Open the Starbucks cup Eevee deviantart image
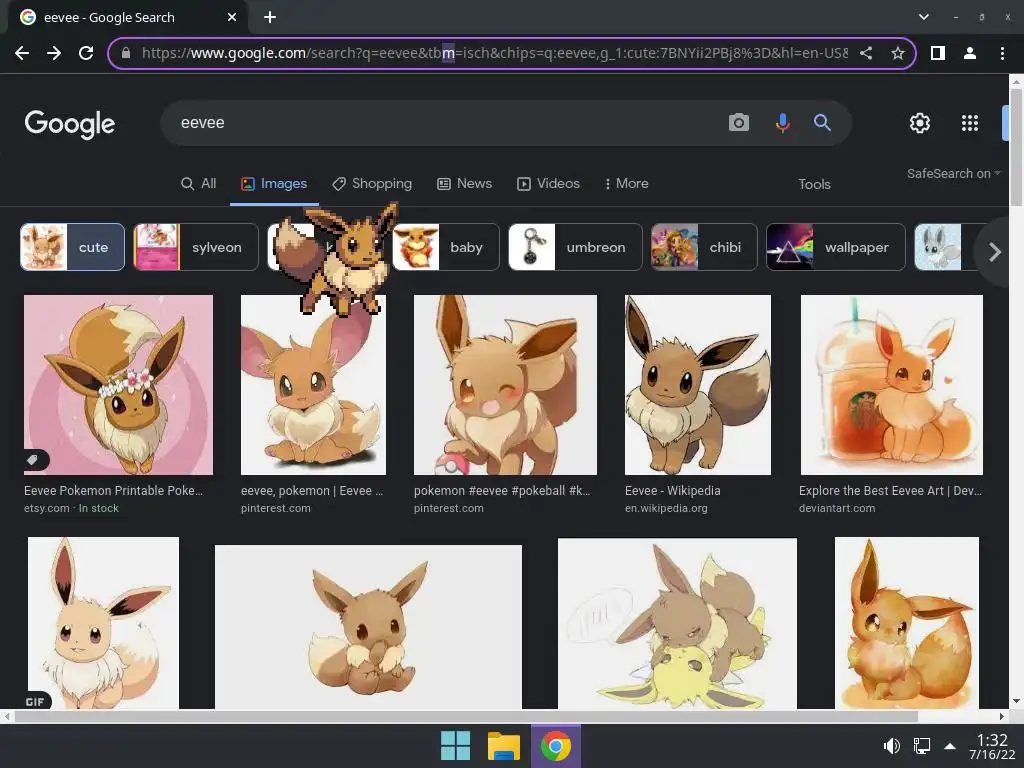This screenshot has height=768, width=1024. [891, 385]
